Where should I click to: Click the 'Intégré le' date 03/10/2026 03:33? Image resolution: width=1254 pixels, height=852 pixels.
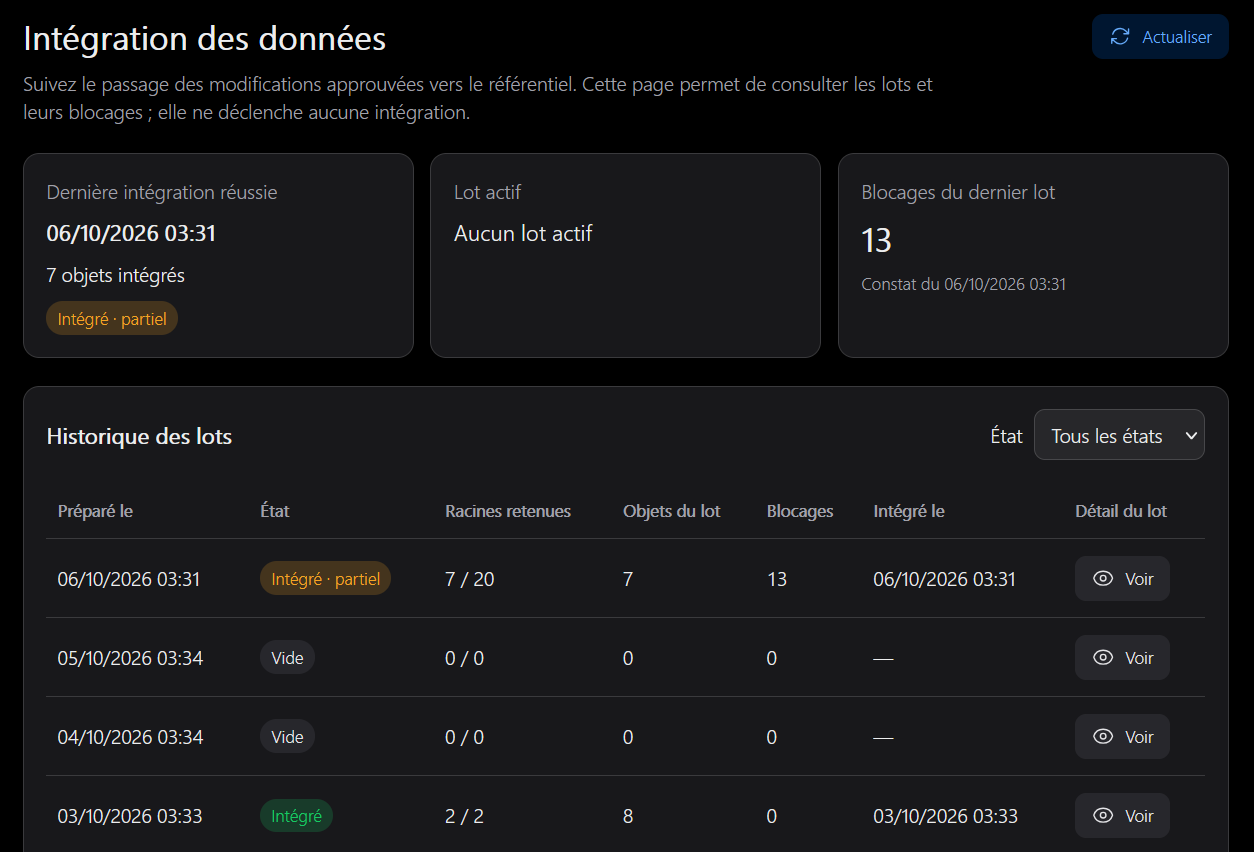coord(945,816)
